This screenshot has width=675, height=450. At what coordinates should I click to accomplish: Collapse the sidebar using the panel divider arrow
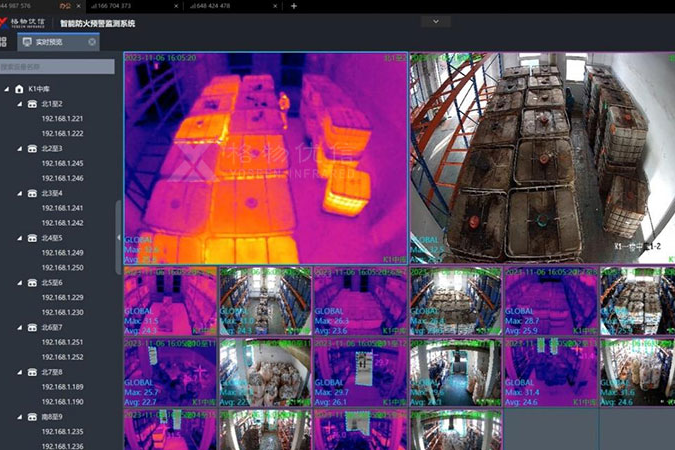119,238
